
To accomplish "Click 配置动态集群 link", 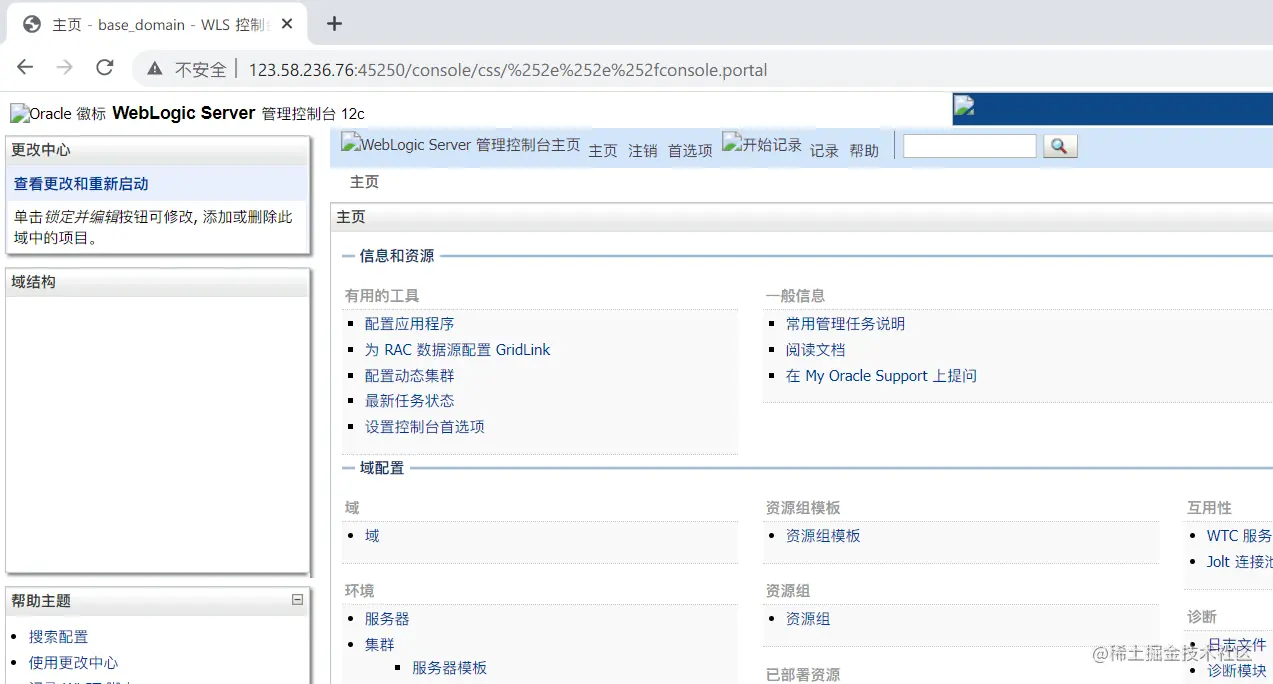I will (409, 376).
